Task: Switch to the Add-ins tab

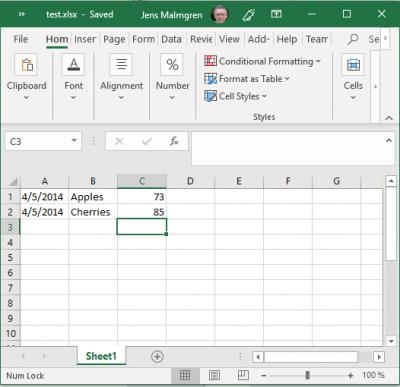Action: click(259, 39)
